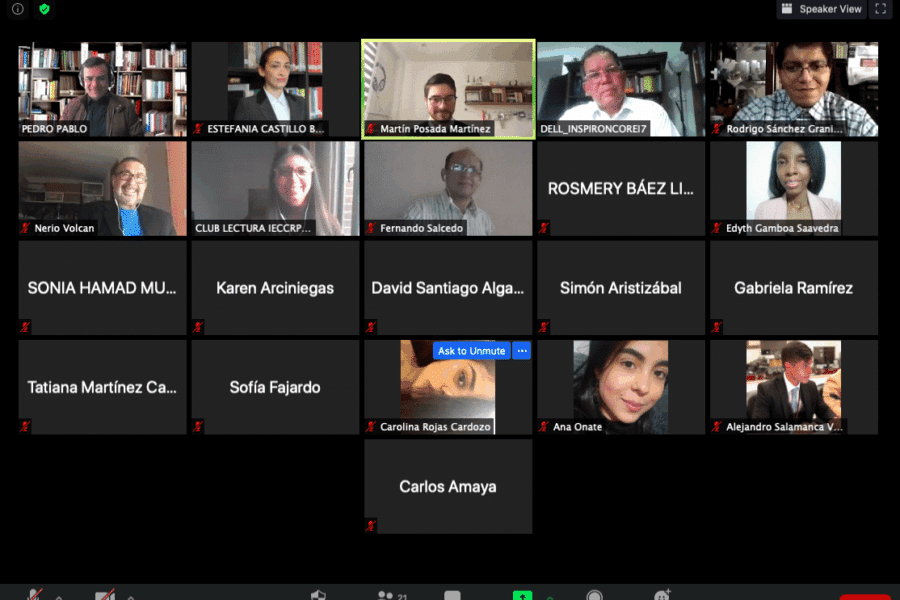Start recording with the Record icon
The width and height of the screenshot is (900, 600).
point(594,596)
